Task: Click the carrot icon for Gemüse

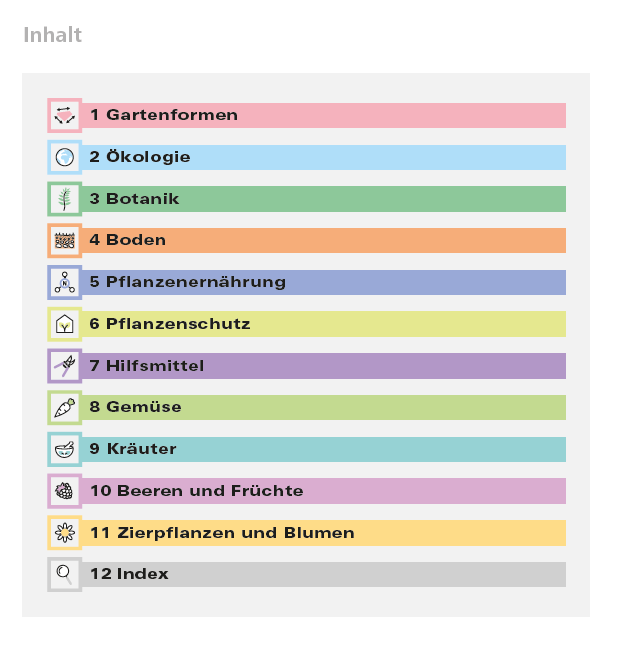Action: (x=64, y=408)
